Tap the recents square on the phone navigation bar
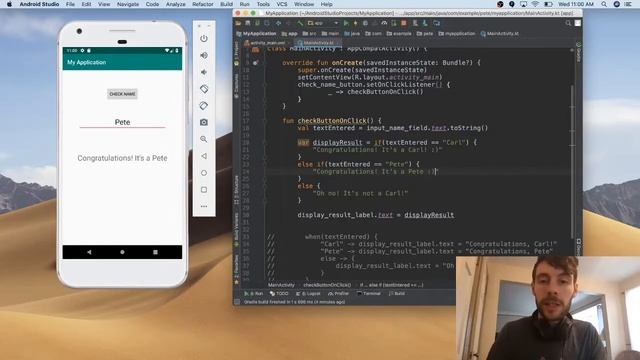Viewport: 640px width, 360px height. [x=155, y=252]
